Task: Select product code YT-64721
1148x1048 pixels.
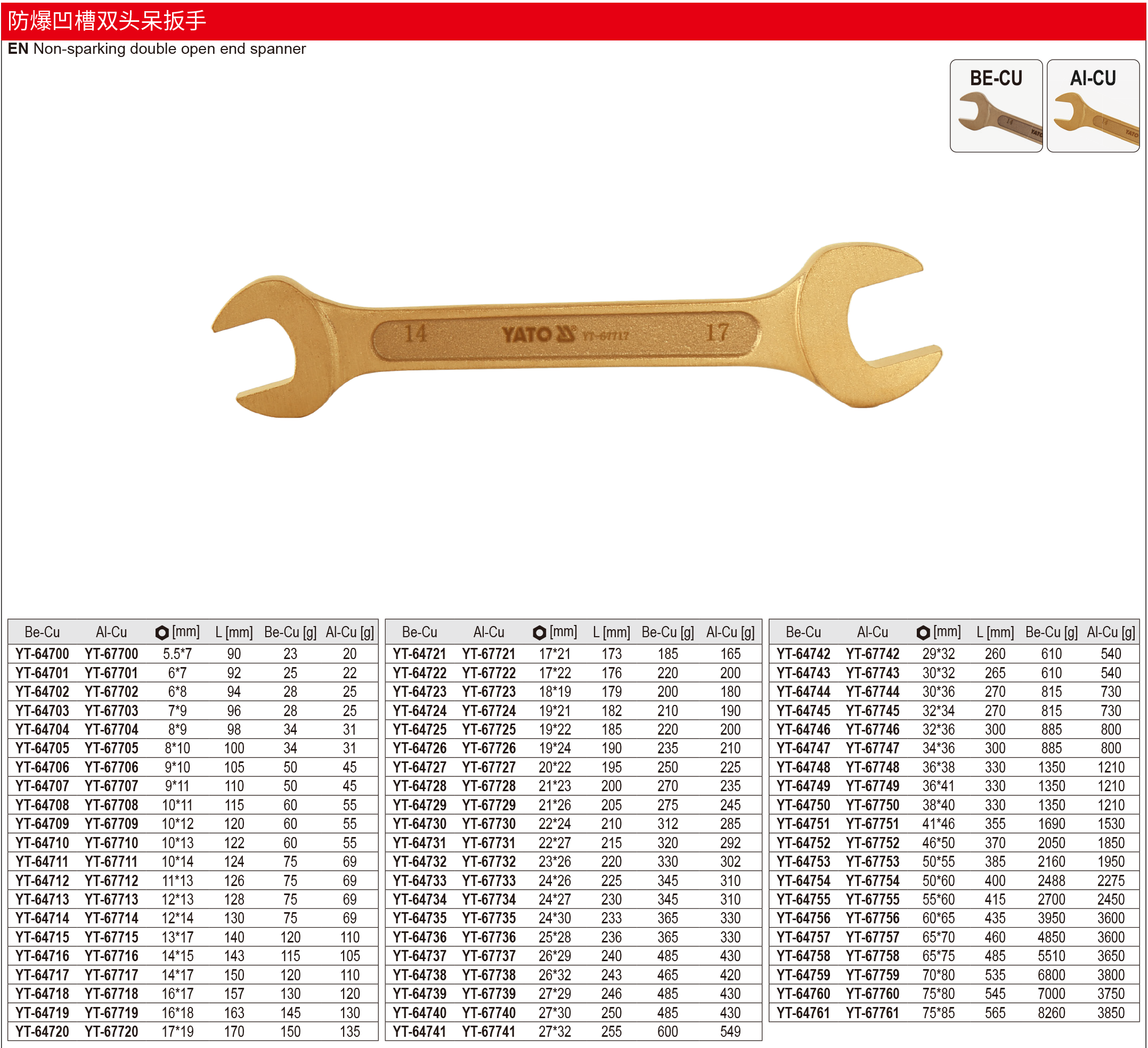Action: (x=420, y=654)
